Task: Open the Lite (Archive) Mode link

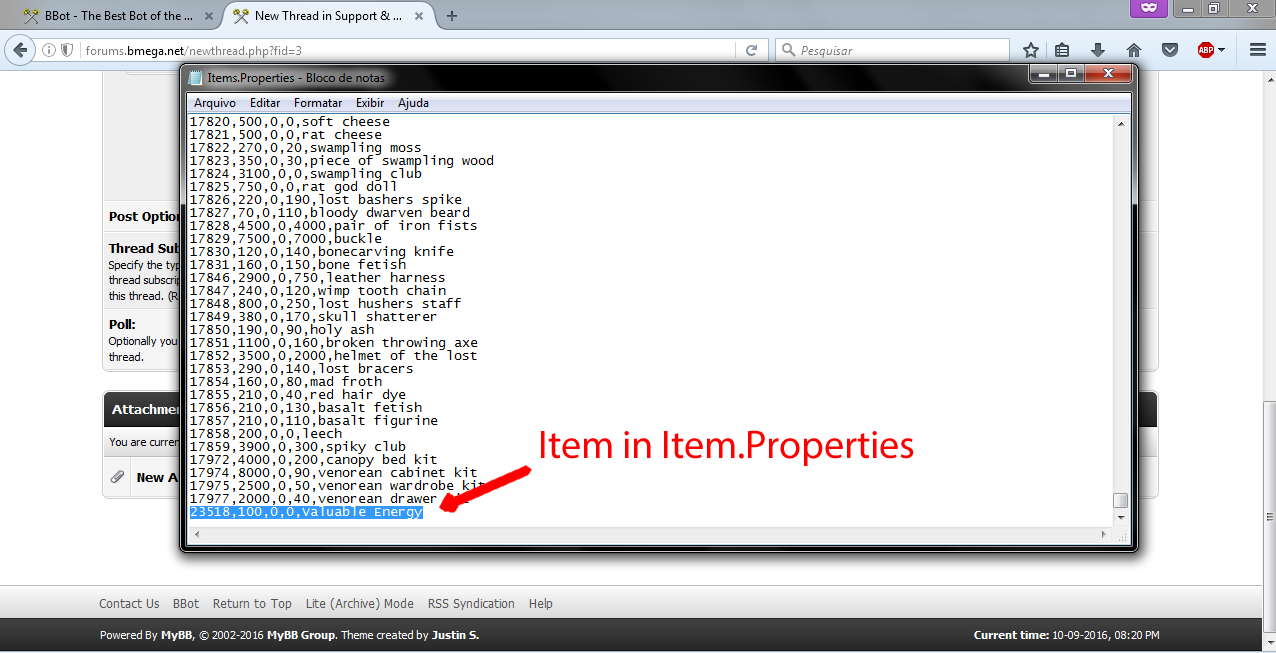Action: [359, 604]
